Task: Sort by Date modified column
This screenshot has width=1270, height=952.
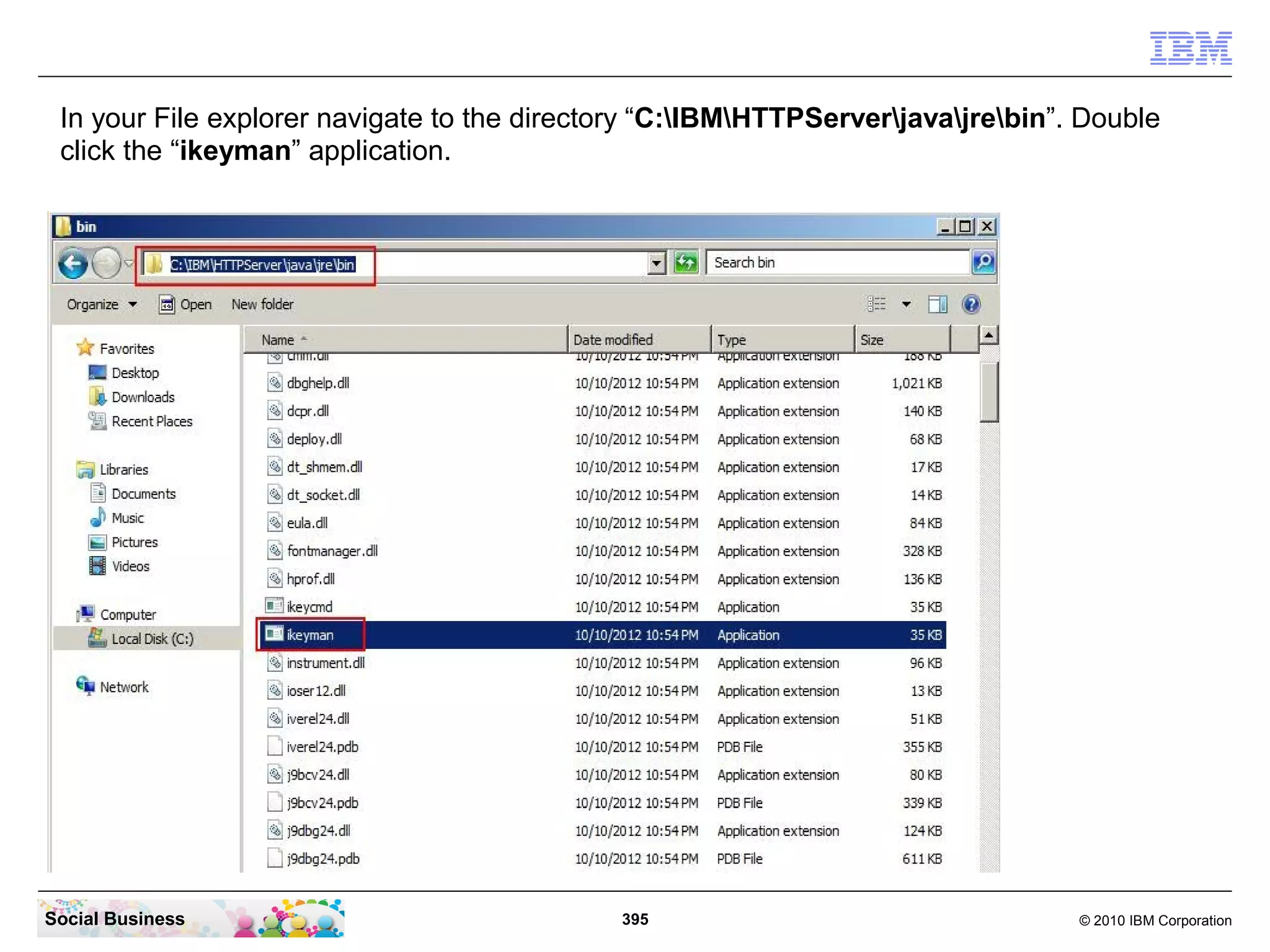Action: coord(639,340)
